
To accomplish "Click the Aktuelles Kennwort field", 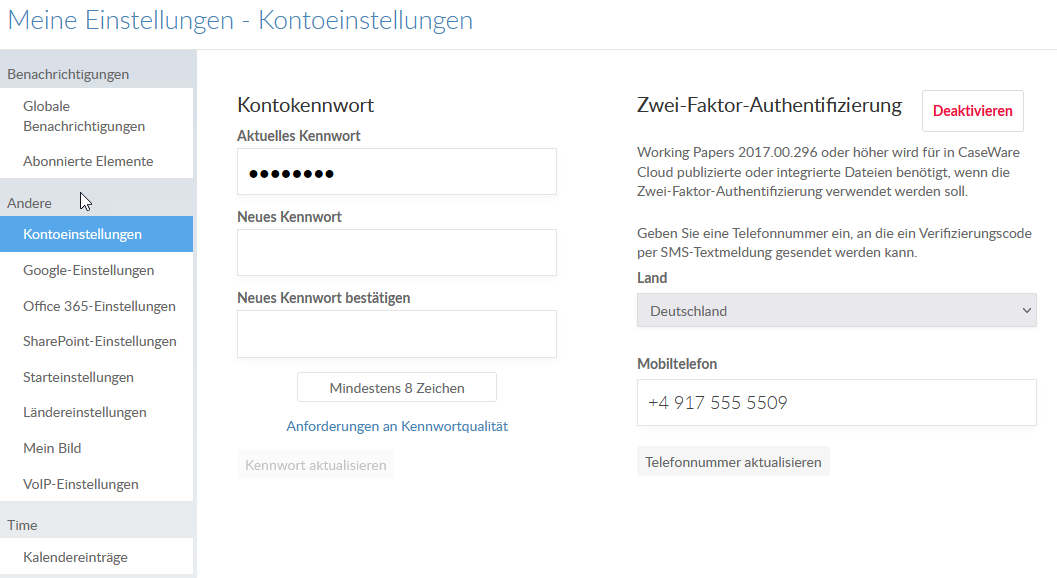I will click(396, 172).
